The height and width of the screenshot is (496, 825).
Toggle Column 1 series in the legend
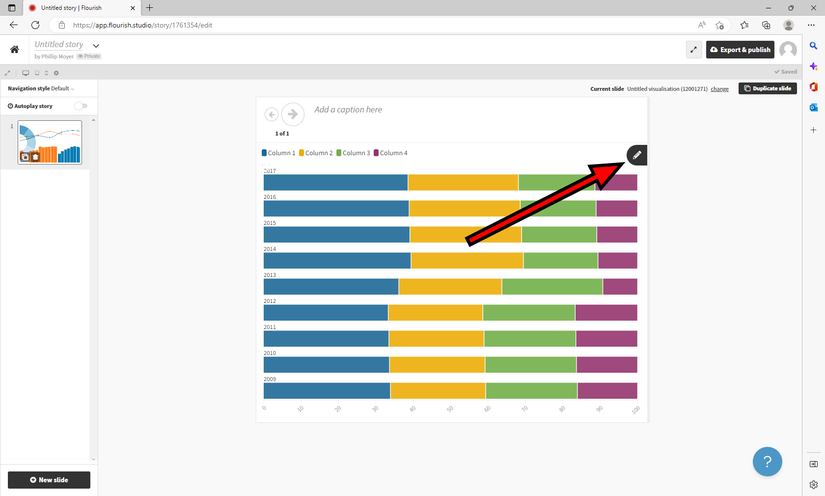pos(278,153)
